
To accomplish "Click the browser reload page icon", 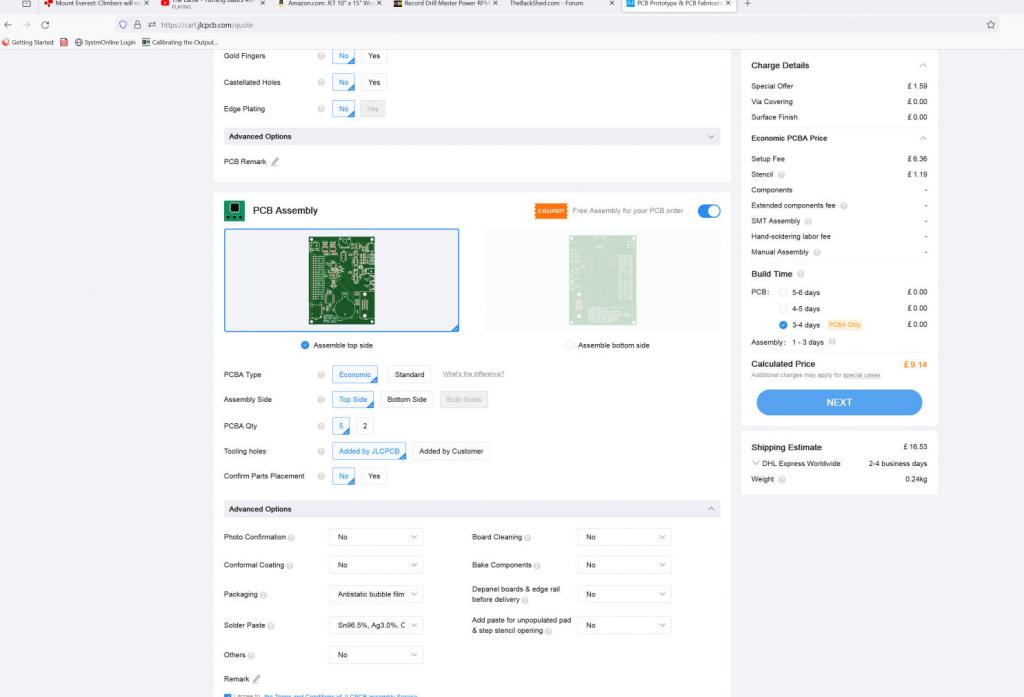I will click(45, 24).
